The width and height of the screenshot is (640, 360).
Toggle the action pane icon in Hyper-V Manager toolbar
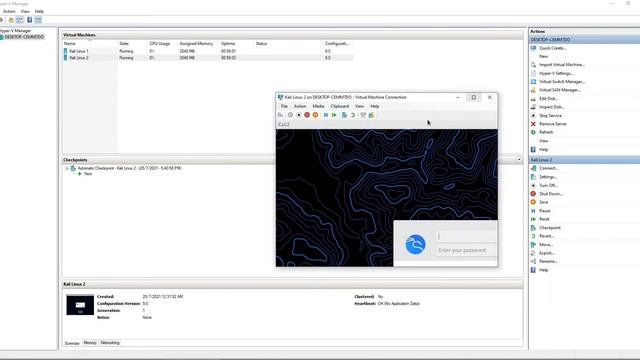tap(38, 20)
